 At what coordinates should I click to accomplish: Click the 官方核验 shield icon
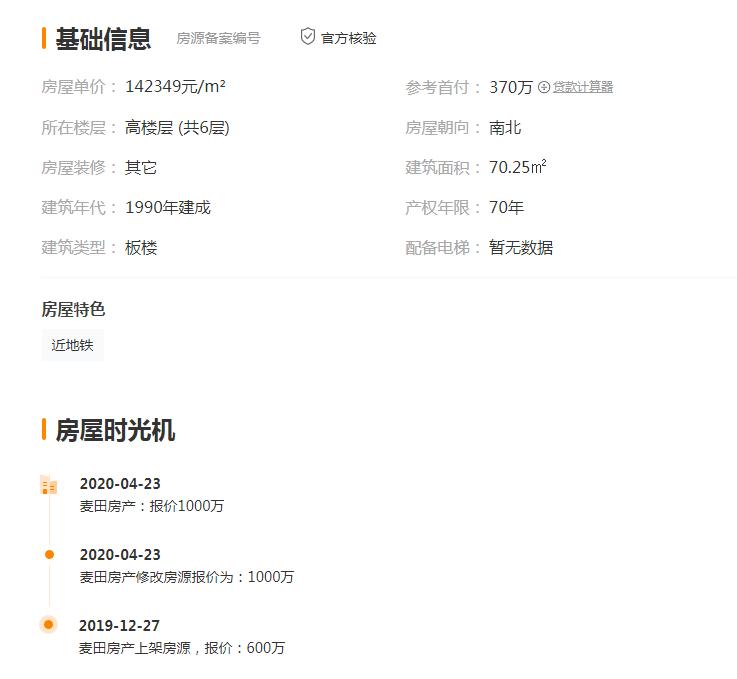[x=307, y=36]
